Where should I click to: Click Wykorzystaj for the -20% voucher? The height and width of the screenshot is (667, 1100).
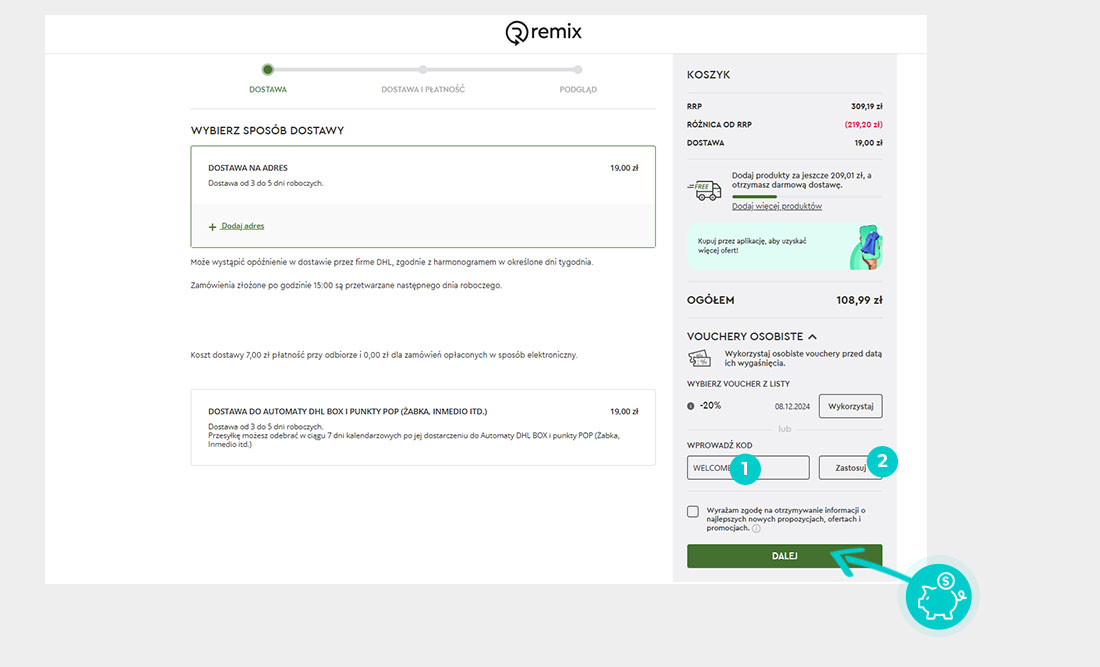(x=850, y=406)
